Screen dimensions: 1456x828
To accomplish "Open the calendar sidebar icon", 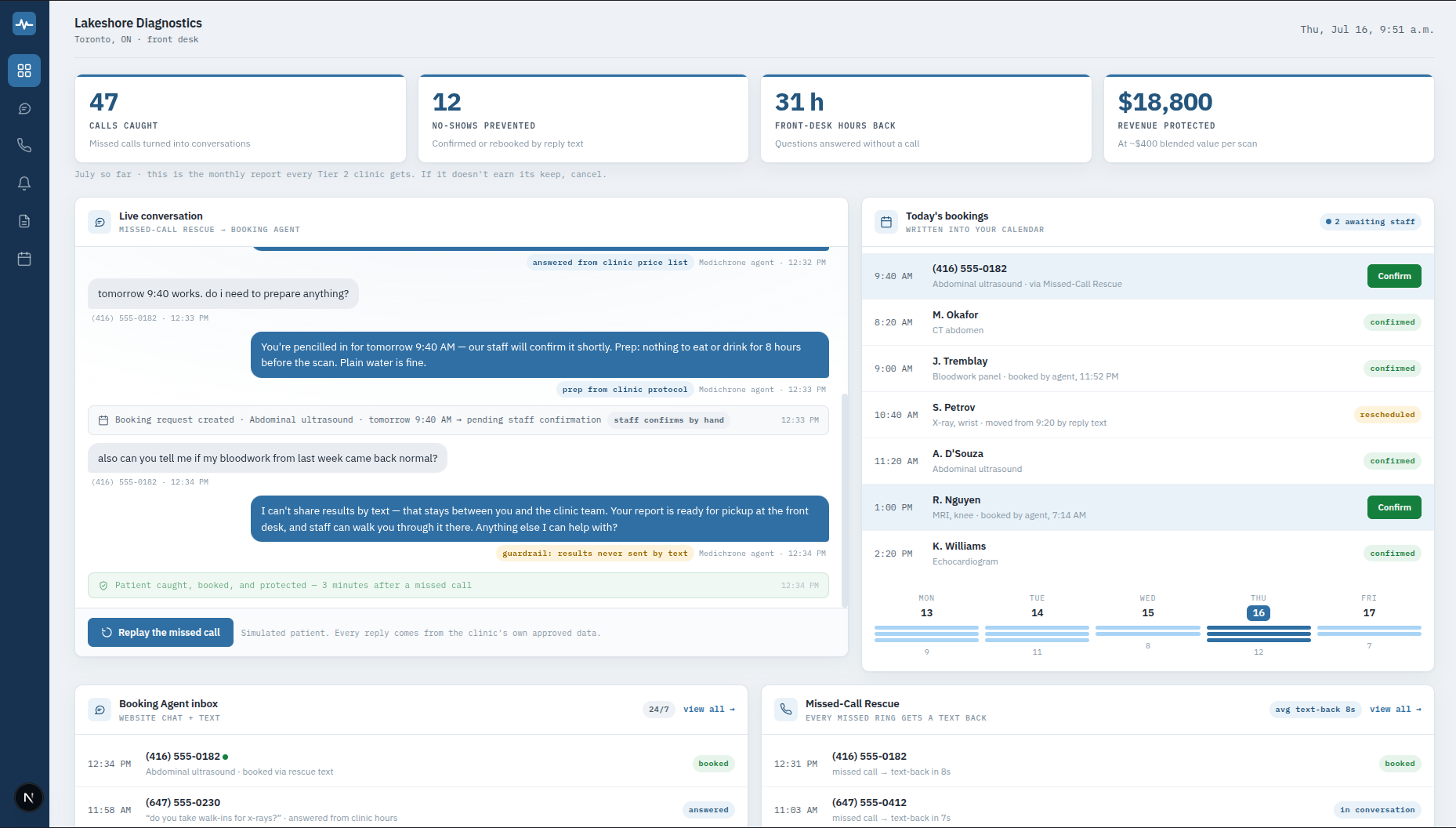I will coord(24,259).
